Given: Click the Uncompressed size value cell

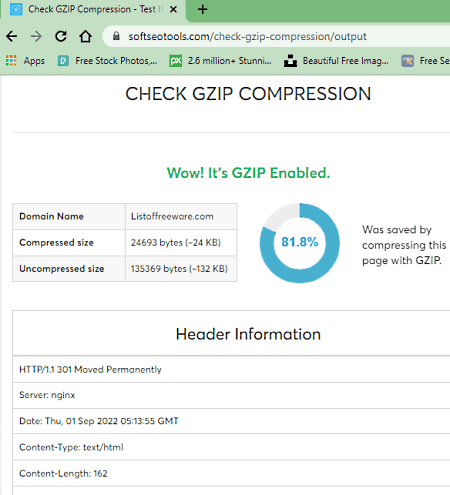Looking at the screenshot, I should 181,269.
